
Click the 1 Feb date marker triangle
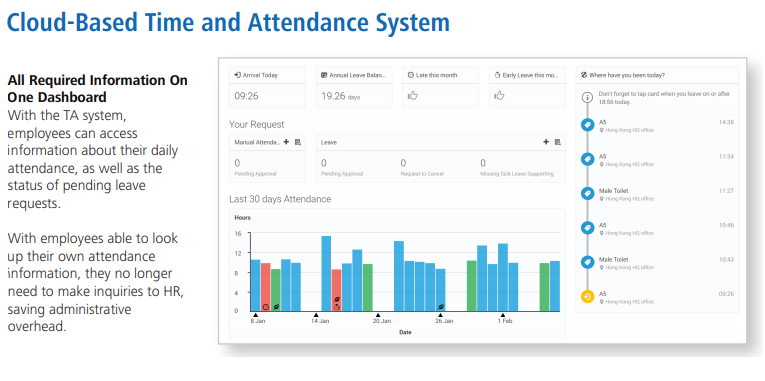(503, 315)
